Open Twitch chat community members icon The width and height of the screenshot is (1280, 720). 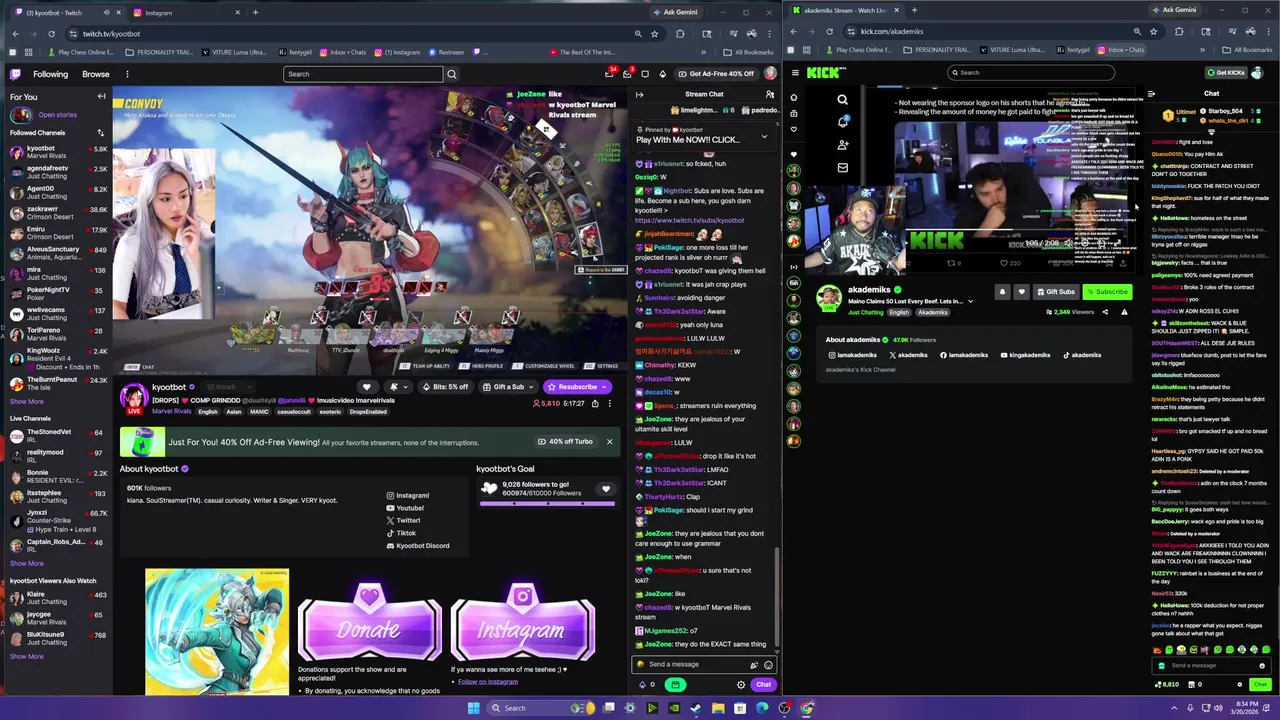tap(770, 95)
